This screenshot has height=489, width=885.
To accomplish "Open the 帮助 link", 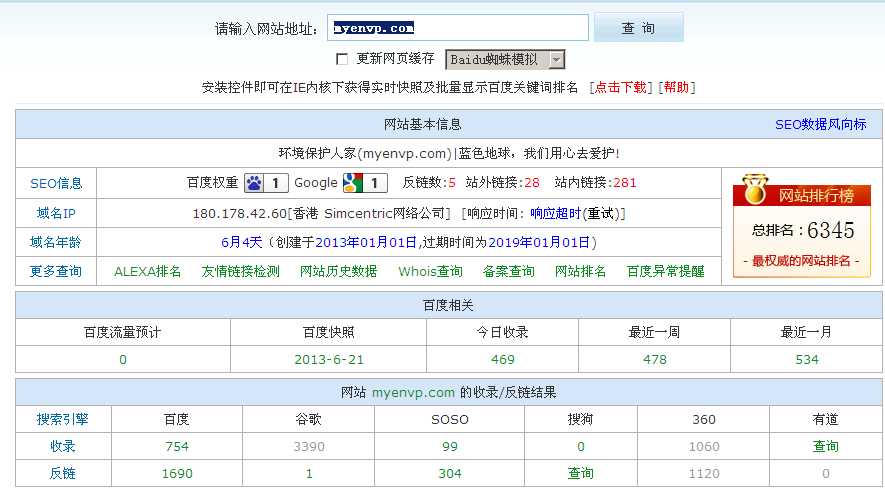I will coord(676,88).
